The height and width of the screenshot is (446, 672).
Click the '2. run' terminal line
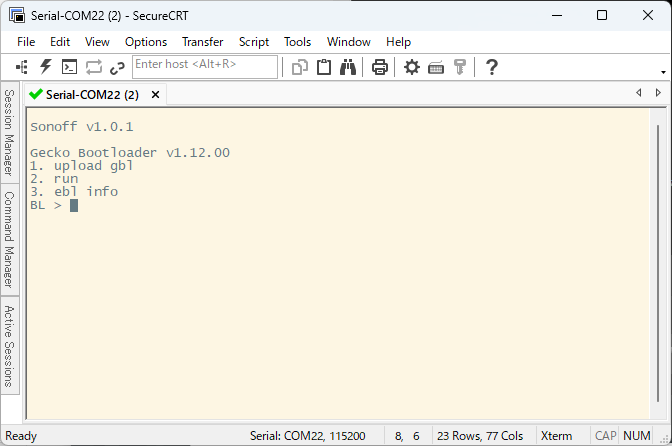pos(54,179)
